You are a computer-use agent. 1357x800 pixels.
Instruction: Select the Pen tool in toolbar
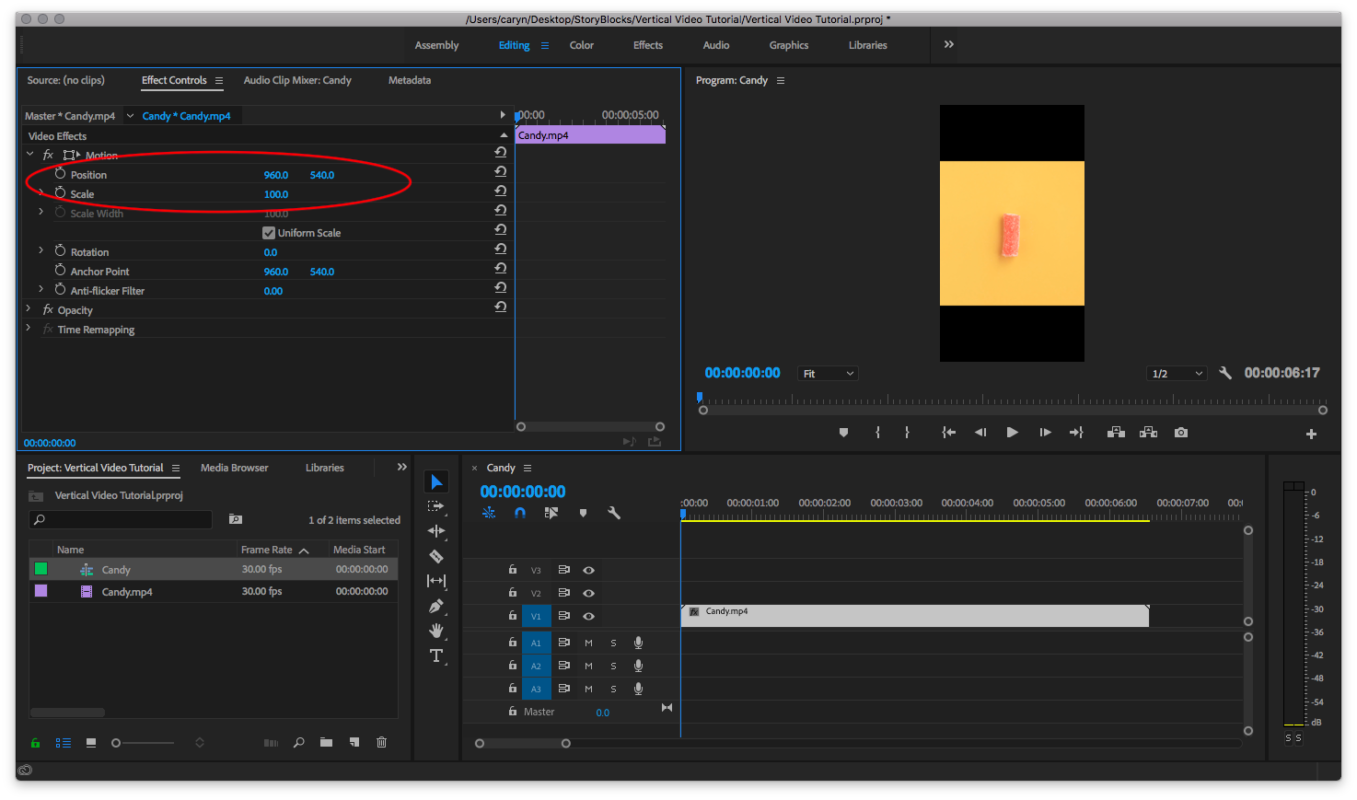[436, 606]
